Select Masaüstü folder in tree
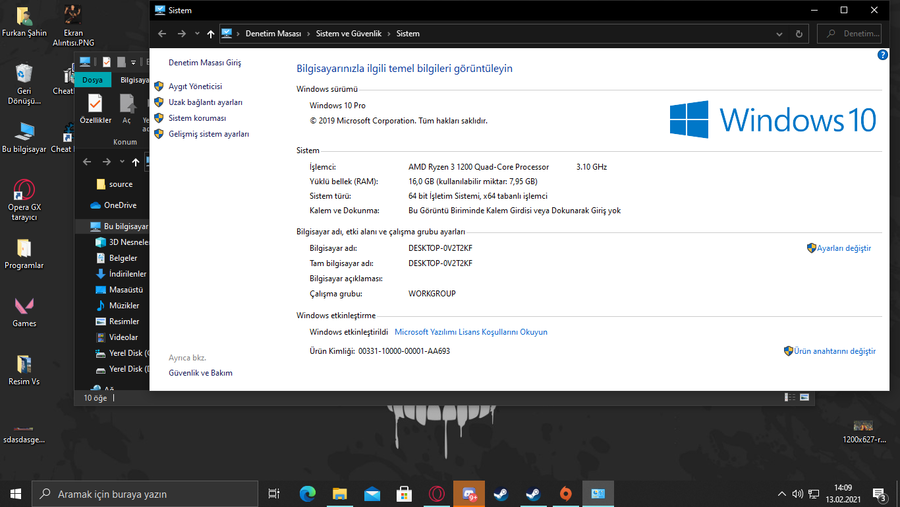 click(119, 290)
